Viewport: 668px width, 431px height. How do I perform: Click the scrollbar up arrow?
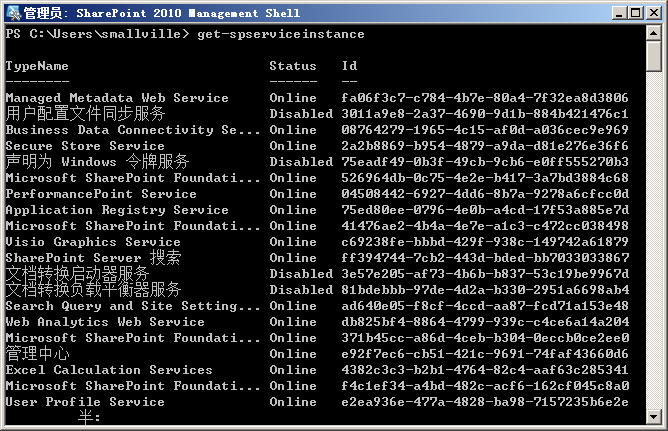pyautogui.click(x=654, y=33)
